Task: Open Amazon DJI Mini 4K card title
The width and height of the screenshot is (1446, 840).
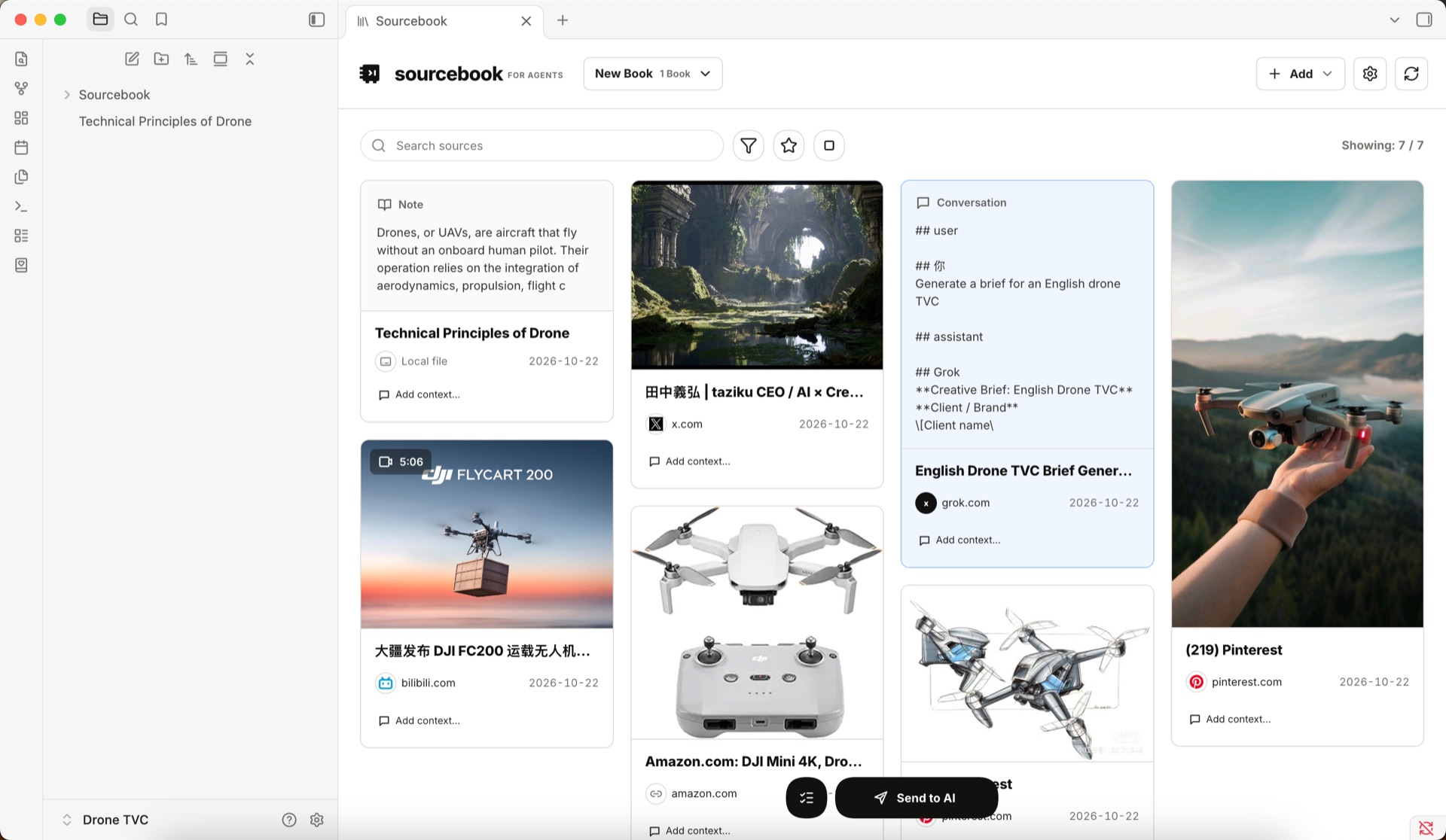Action: pyautogui.click(x=753, y=761)
